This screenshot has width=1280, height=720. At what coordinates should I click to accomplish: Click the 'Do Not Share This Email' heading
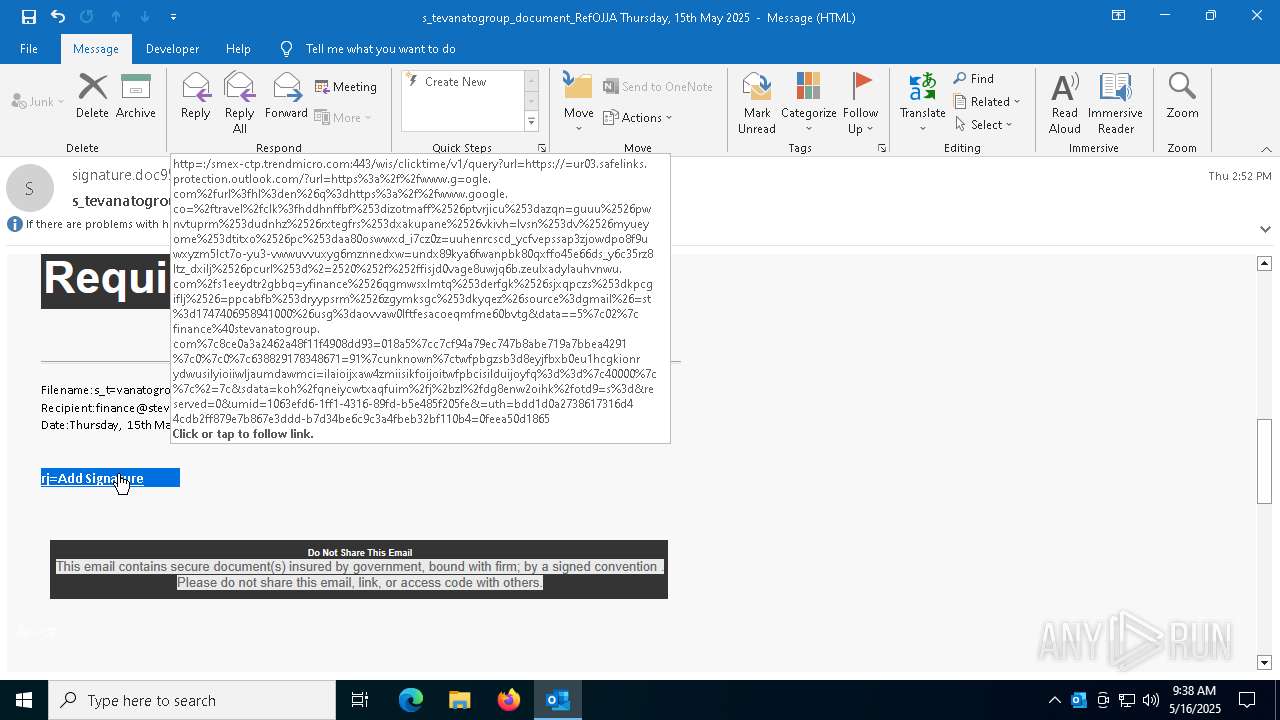coord(360,552)
